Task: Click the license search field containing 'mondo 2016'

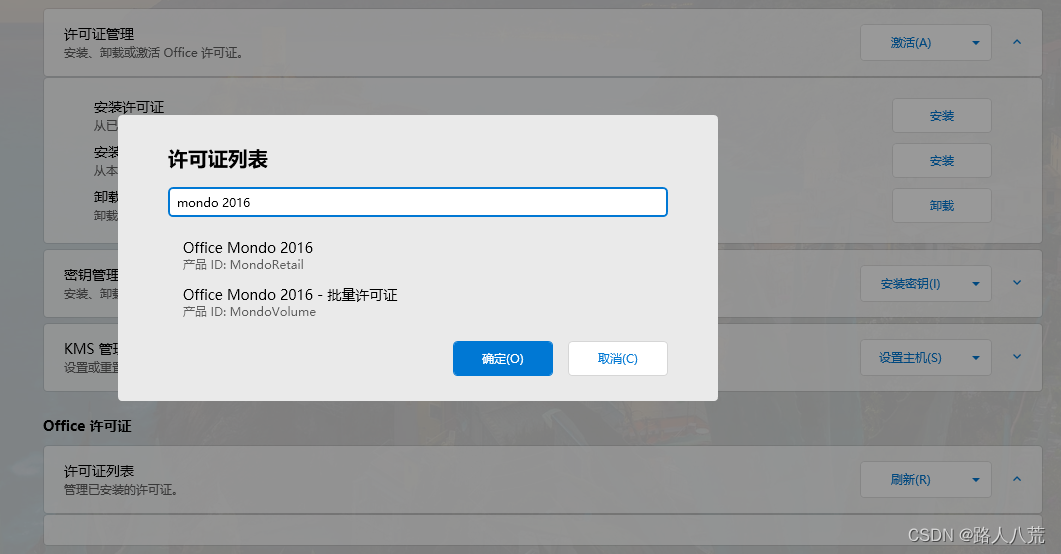Action: pos(417,202)
